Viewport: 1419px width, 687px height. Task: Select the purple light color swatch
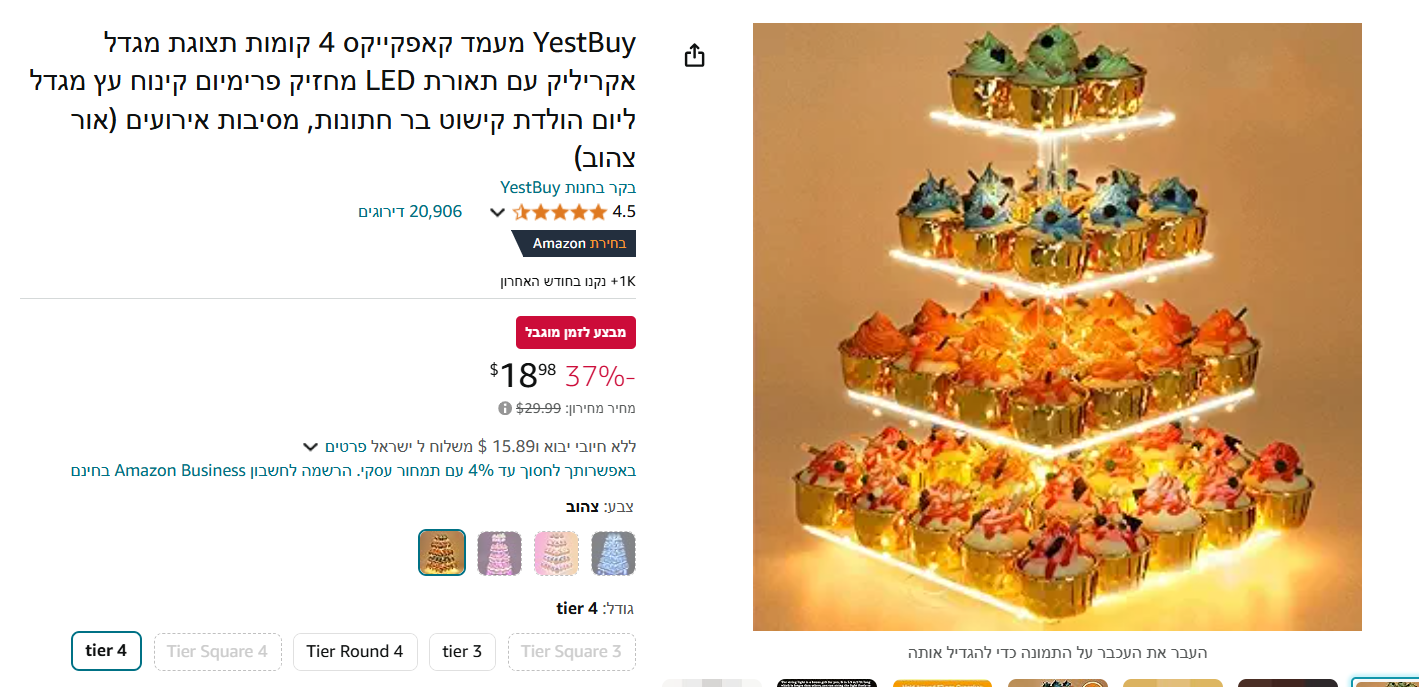click(499, 553)
